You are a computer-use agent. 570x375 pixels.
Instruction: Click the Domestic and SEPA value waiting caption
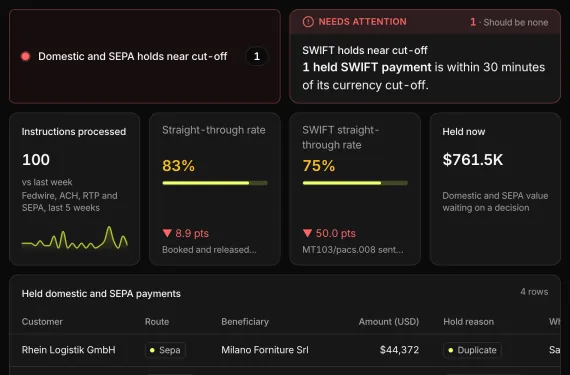click(x=495, y=202)
